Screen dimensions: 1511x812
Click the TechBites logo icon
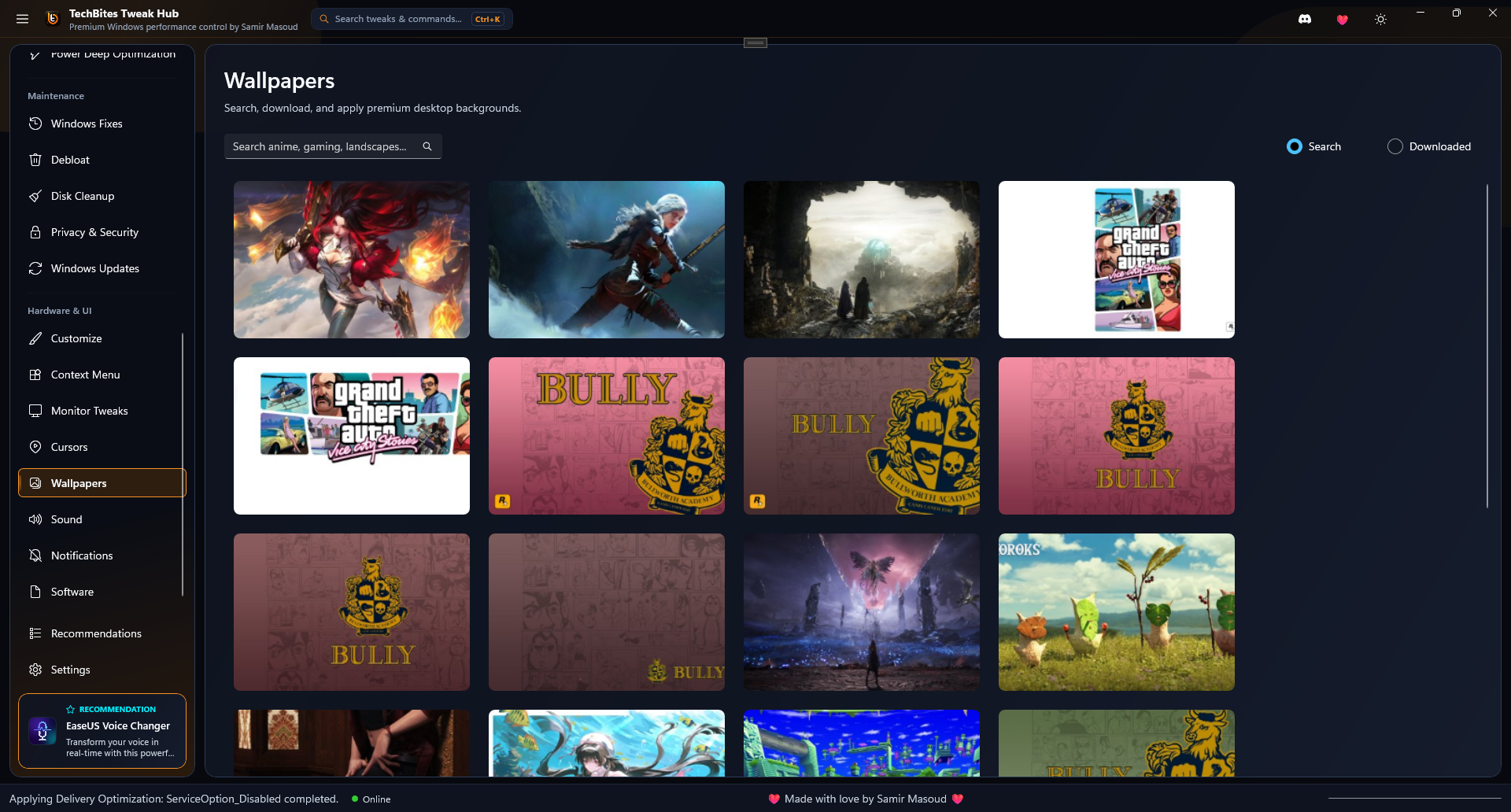(53, 19)
